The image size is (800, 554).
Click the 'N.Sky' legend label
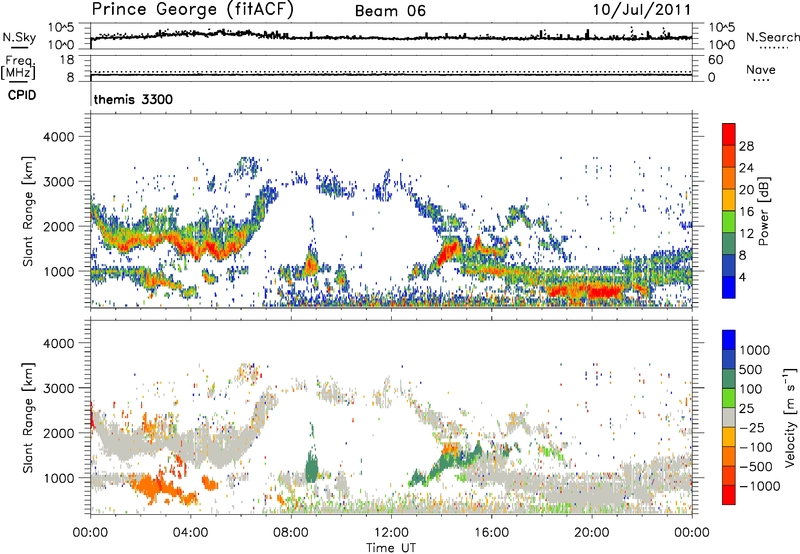pyautogui.click(x=19, y=37)
